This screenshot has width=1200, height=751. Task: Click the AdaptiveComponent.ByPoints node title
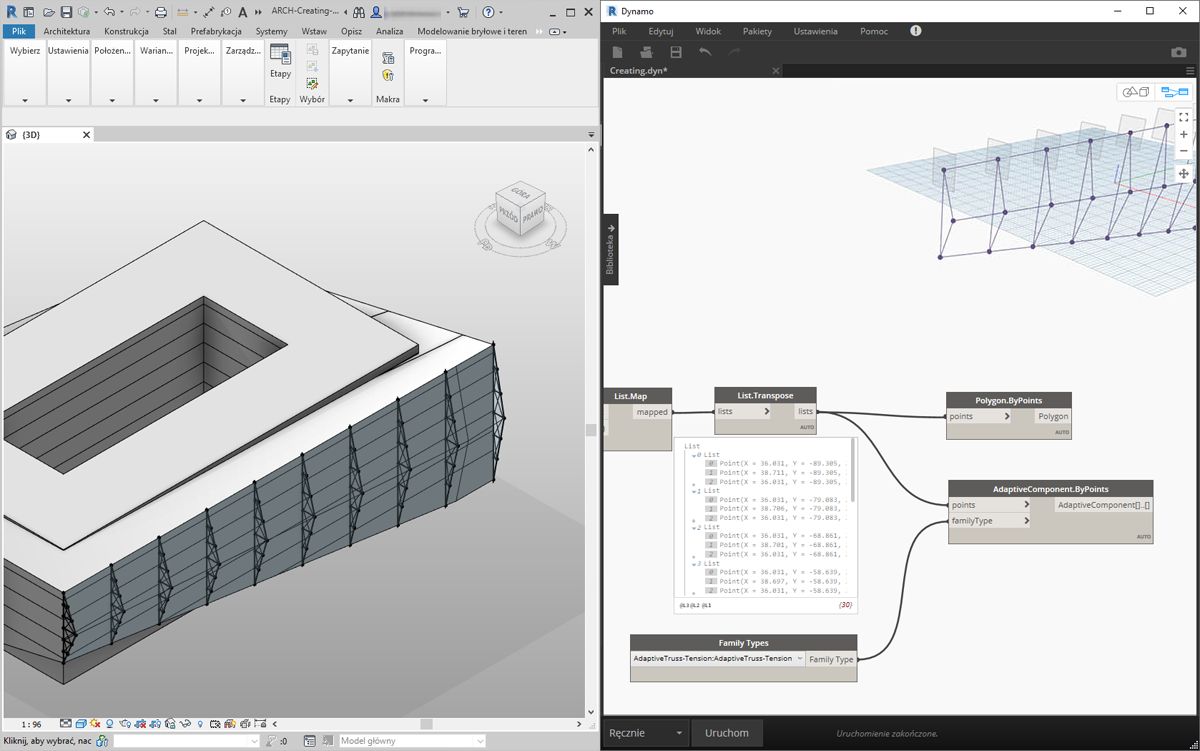click(1050, 489)
